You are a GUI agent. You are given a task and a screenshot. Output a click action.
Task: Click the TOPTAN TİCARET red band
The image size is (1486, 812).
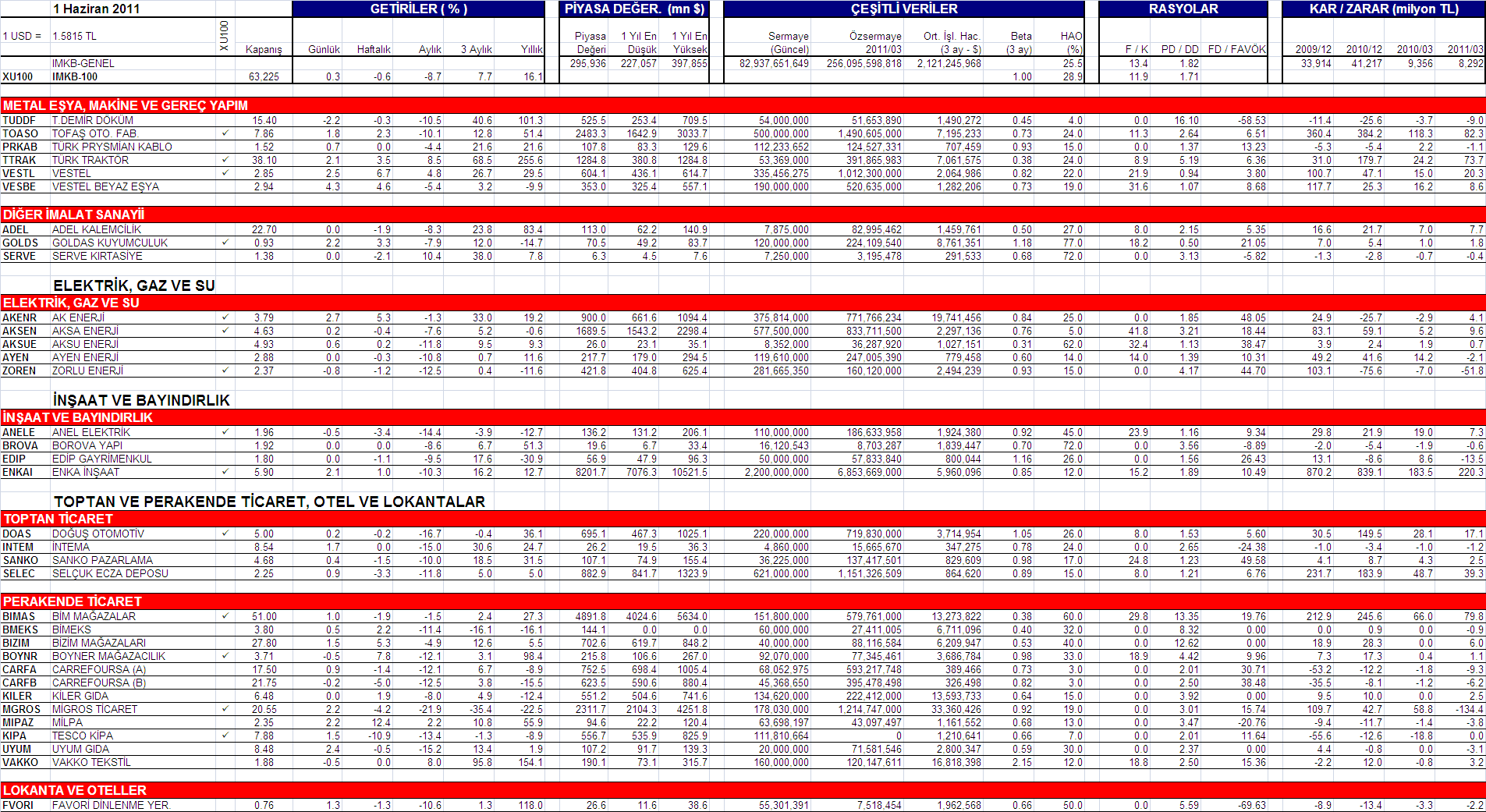743,519
